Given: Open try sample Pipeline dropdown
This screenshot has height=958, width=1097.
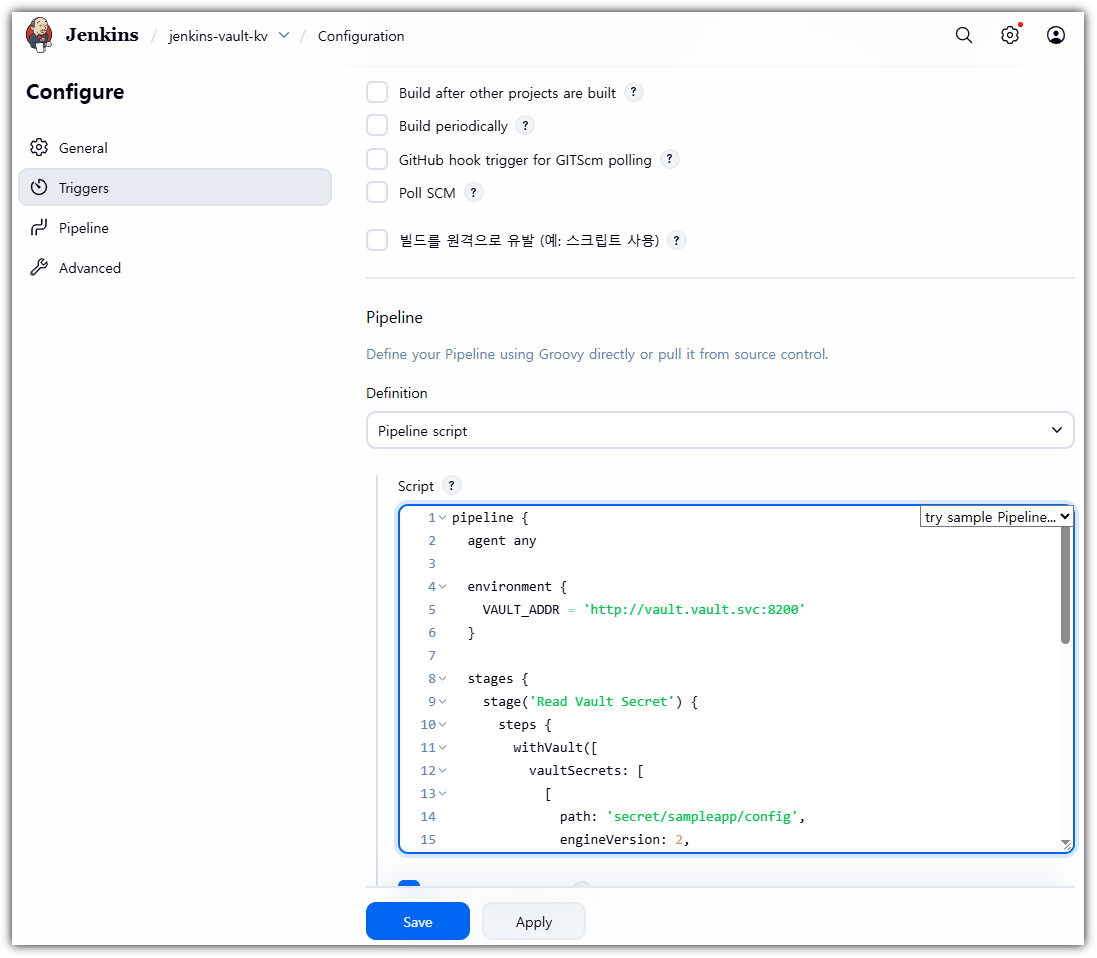Looking at the screenshot, I should pyautogui.click(x=996, y=516).
